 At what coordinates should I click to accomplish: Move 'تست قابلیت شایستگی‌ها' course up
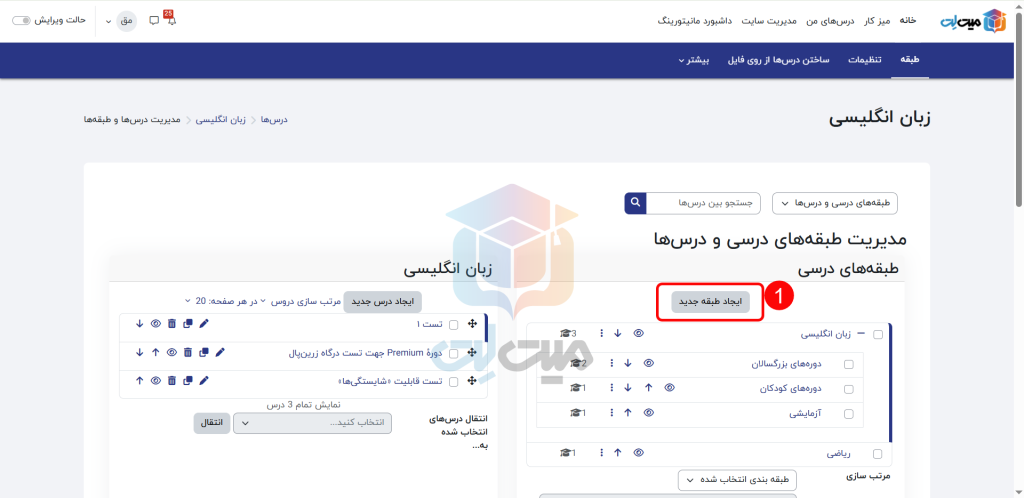[x=139, y=381]
